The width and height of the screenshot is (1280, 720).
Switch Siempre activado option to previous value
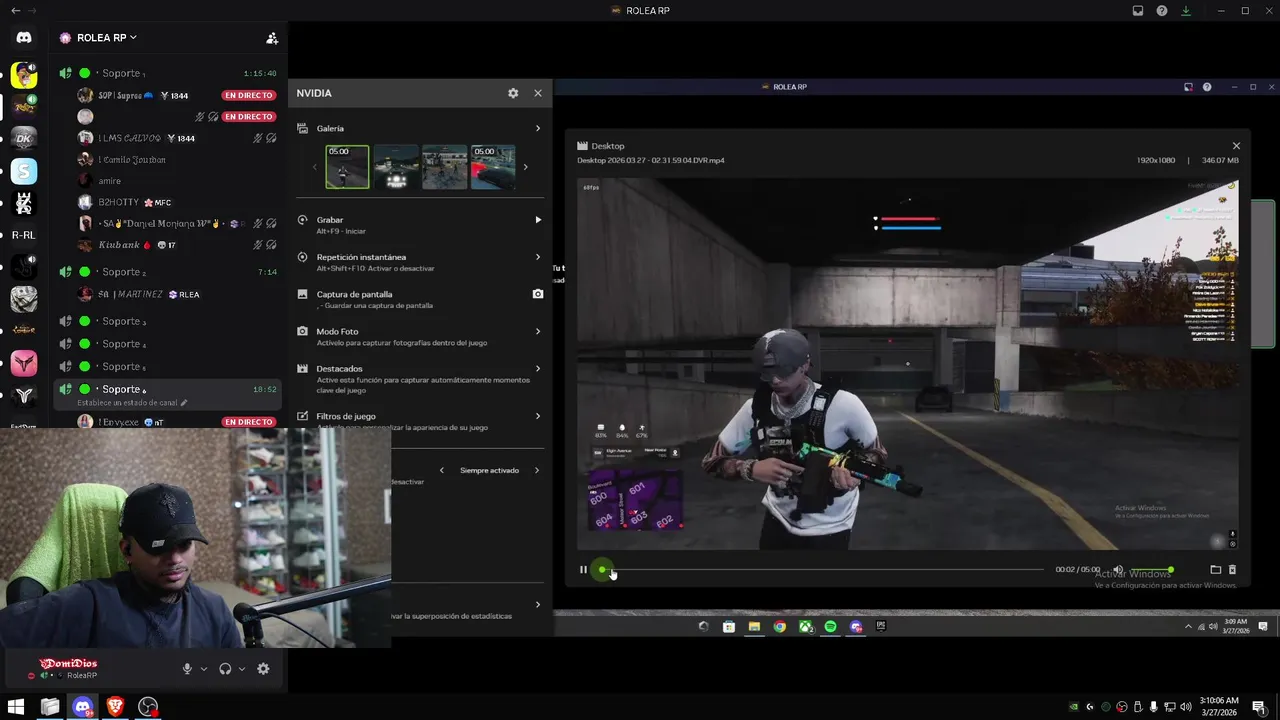point(442,470)
